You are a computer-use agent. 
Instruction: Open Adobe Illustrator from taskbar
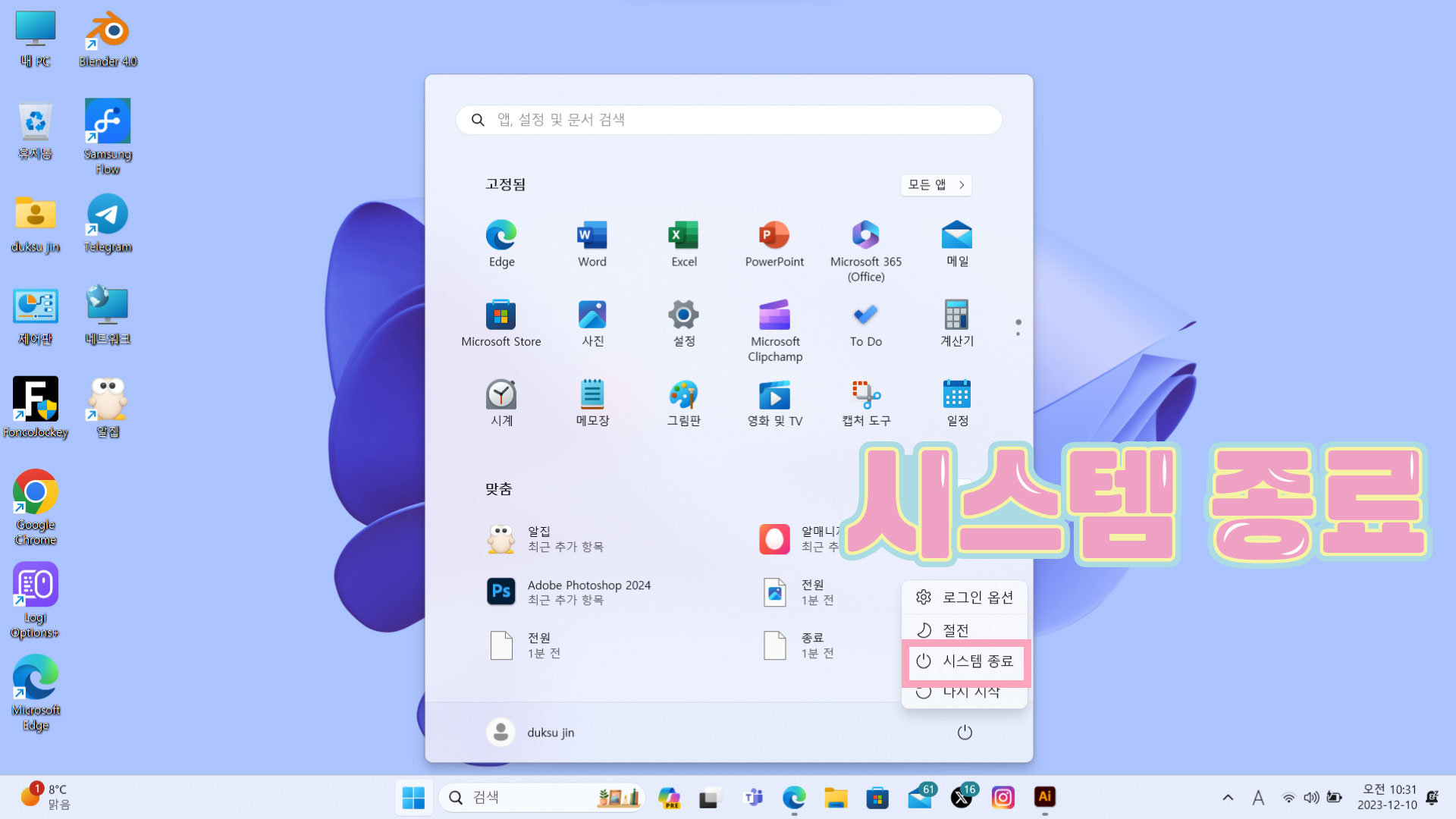1044,797
